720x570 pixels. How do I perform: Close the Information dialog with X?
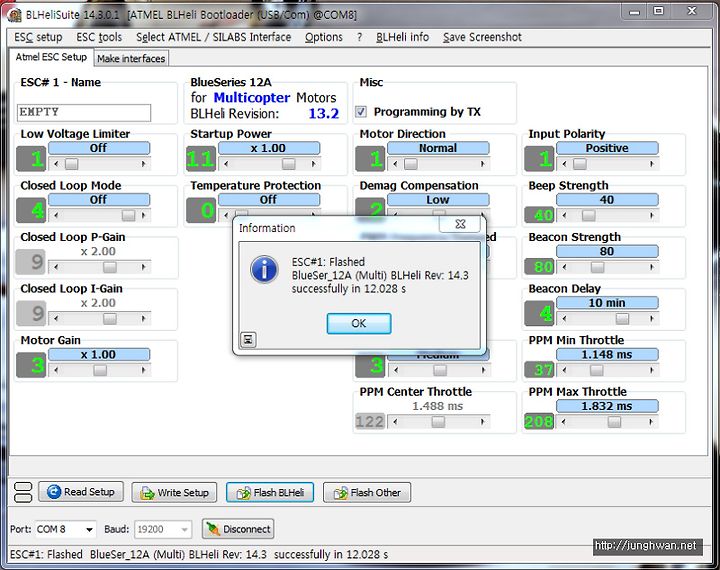coord(460,224)
